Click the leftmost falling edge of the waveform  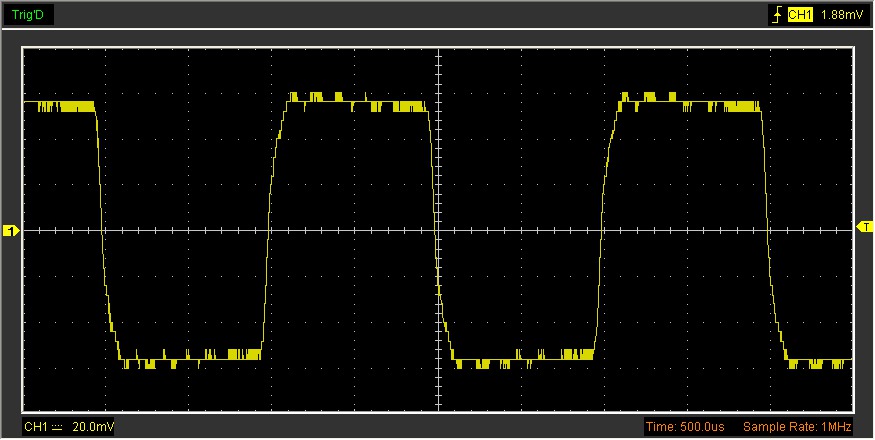103,230
